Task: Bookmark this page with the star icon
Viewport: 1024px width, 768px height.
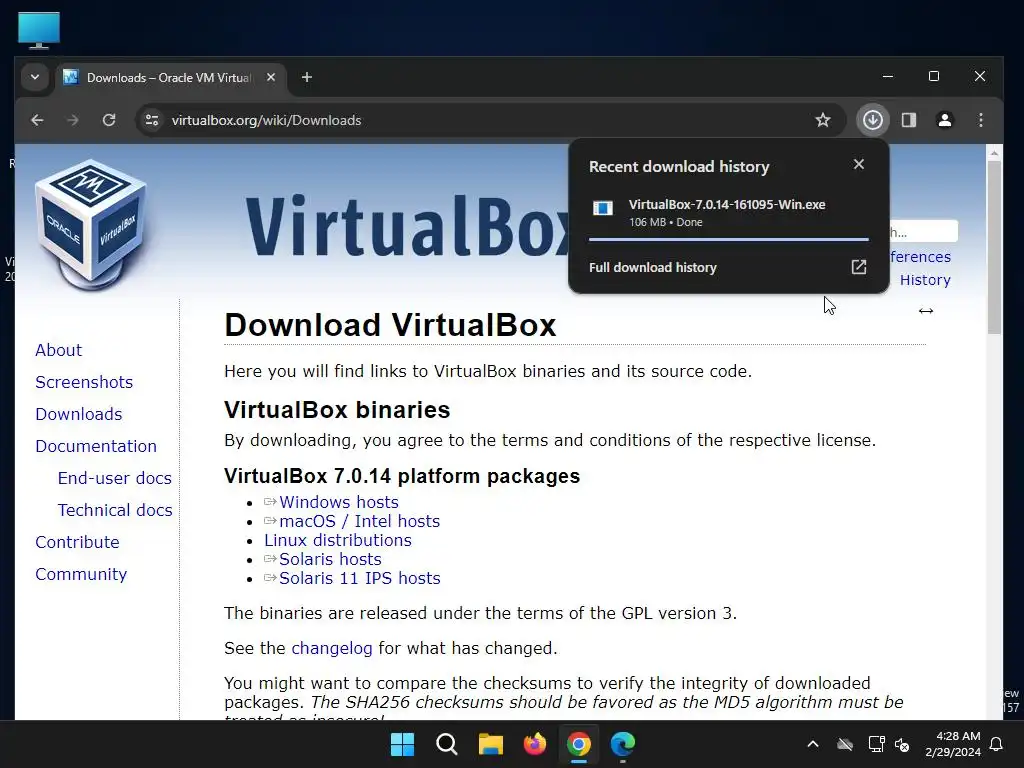Action: [x=823, y=120]
